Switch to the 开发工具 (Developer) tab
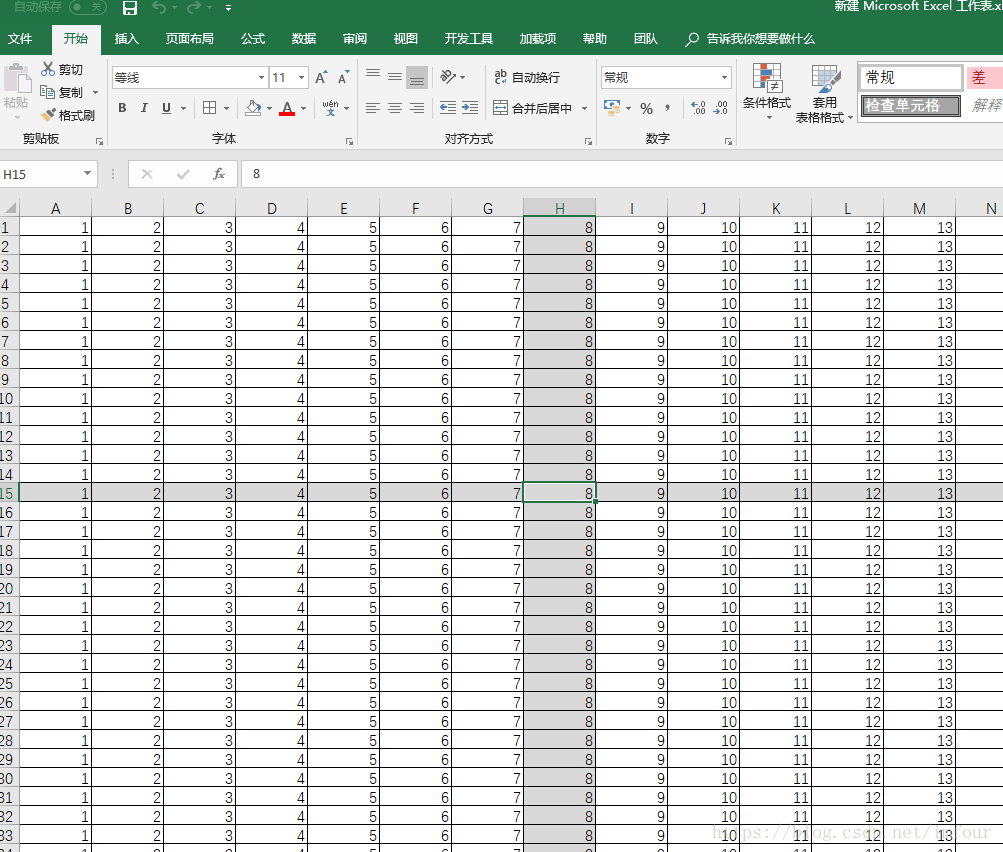1003x852 pixels. click(469, 39)
